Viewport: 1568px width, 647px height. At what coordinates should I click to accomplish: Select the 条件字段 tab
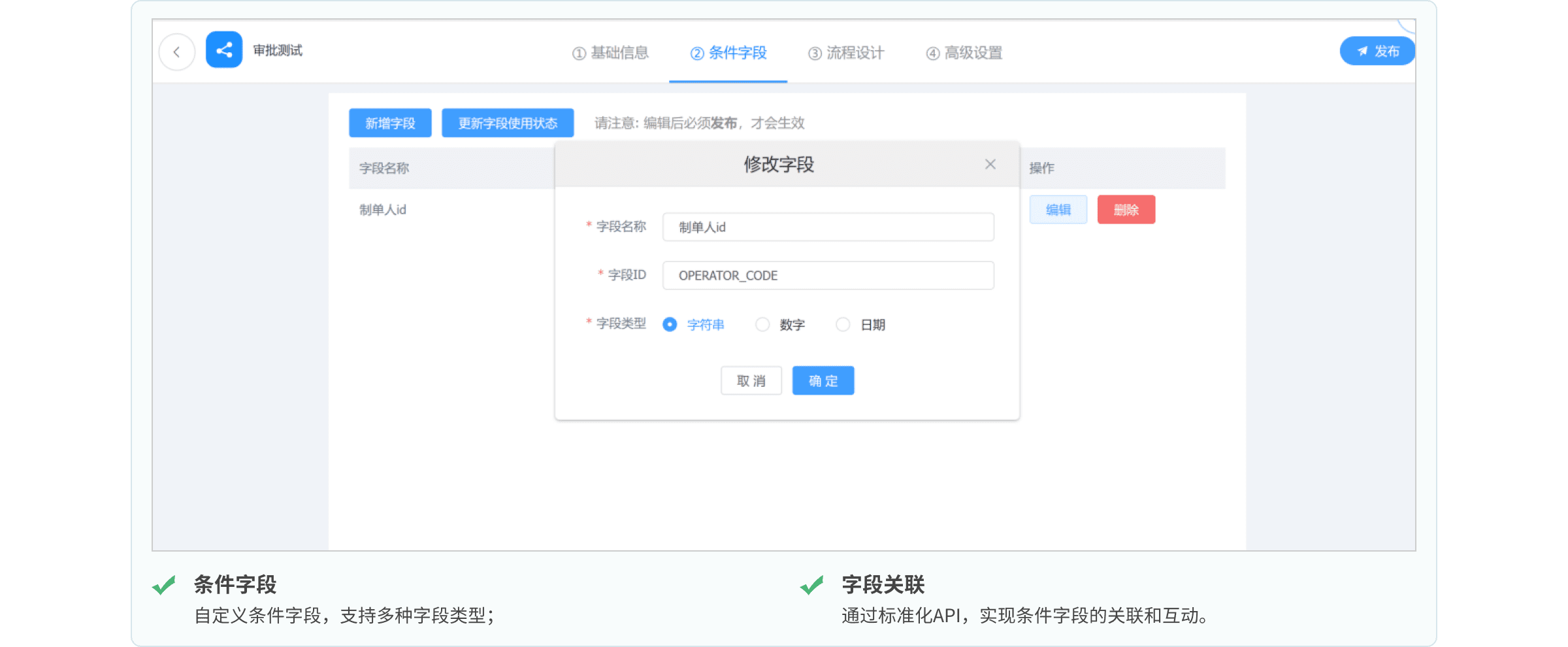pos(728,53)
